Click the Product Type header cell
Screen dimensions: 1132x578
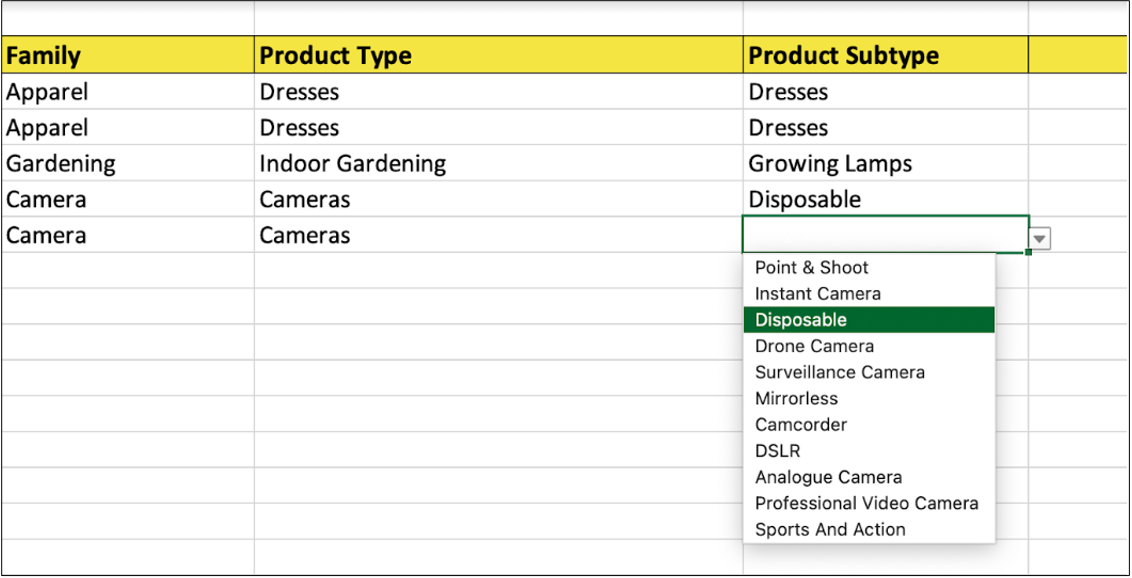click(497, 56)
